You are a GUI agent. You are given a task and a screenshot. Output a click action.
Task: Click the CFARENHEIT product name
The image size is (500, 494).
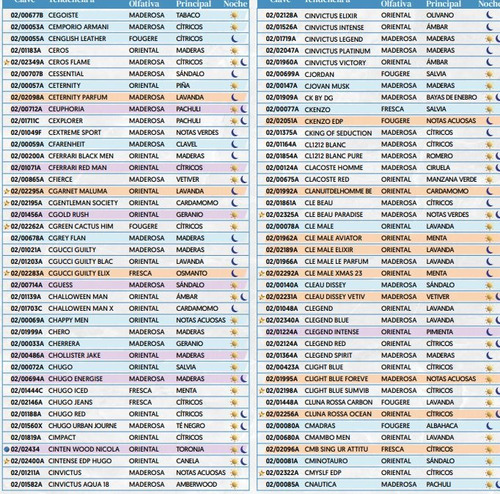pos(66,144)
